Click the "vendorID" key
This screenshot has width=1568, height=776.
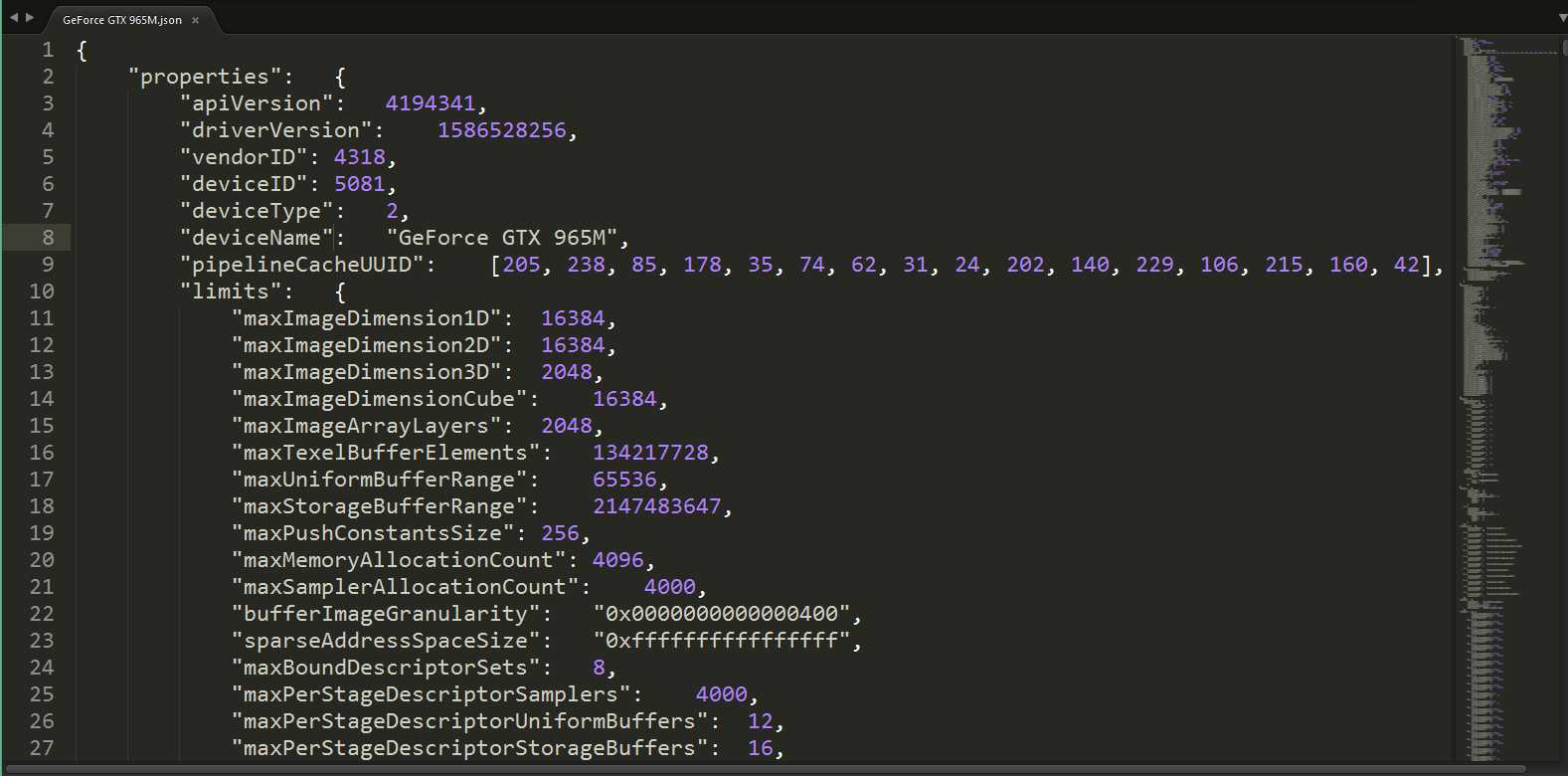pyautogui.click(x=244, y=157)
